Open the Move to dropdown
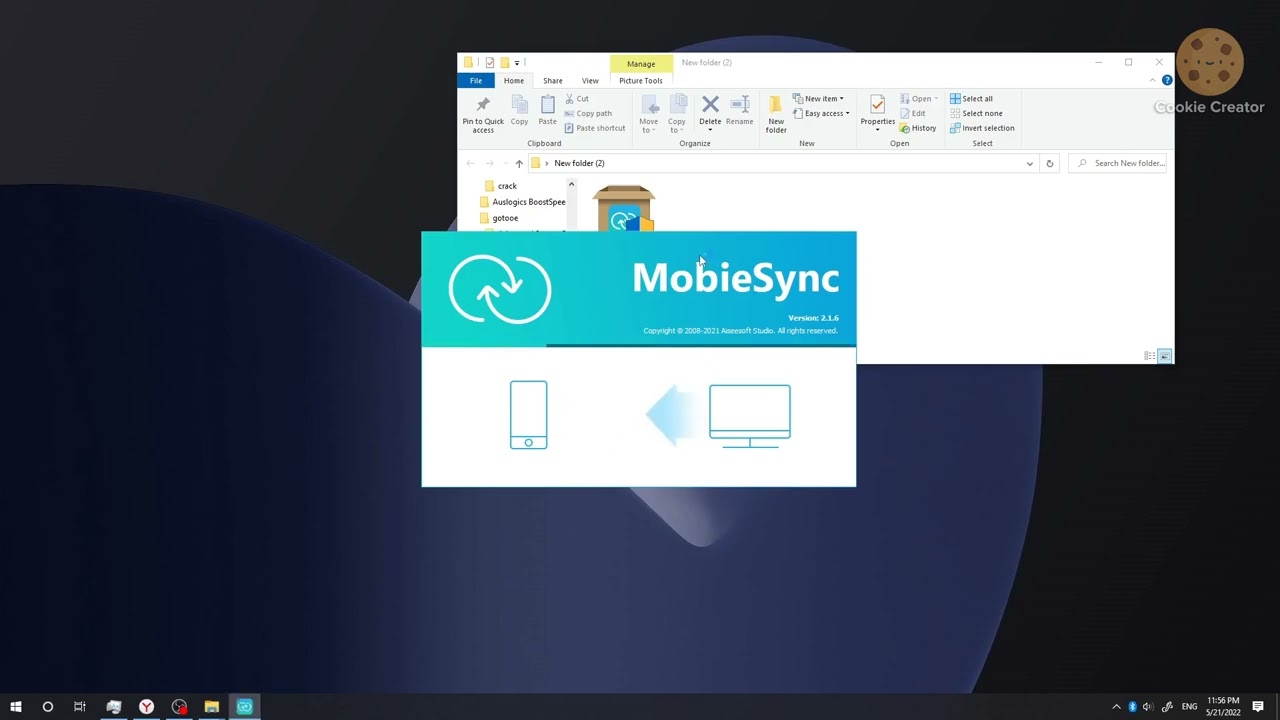This screenshot has width=1280, height=720. point(649,115)
